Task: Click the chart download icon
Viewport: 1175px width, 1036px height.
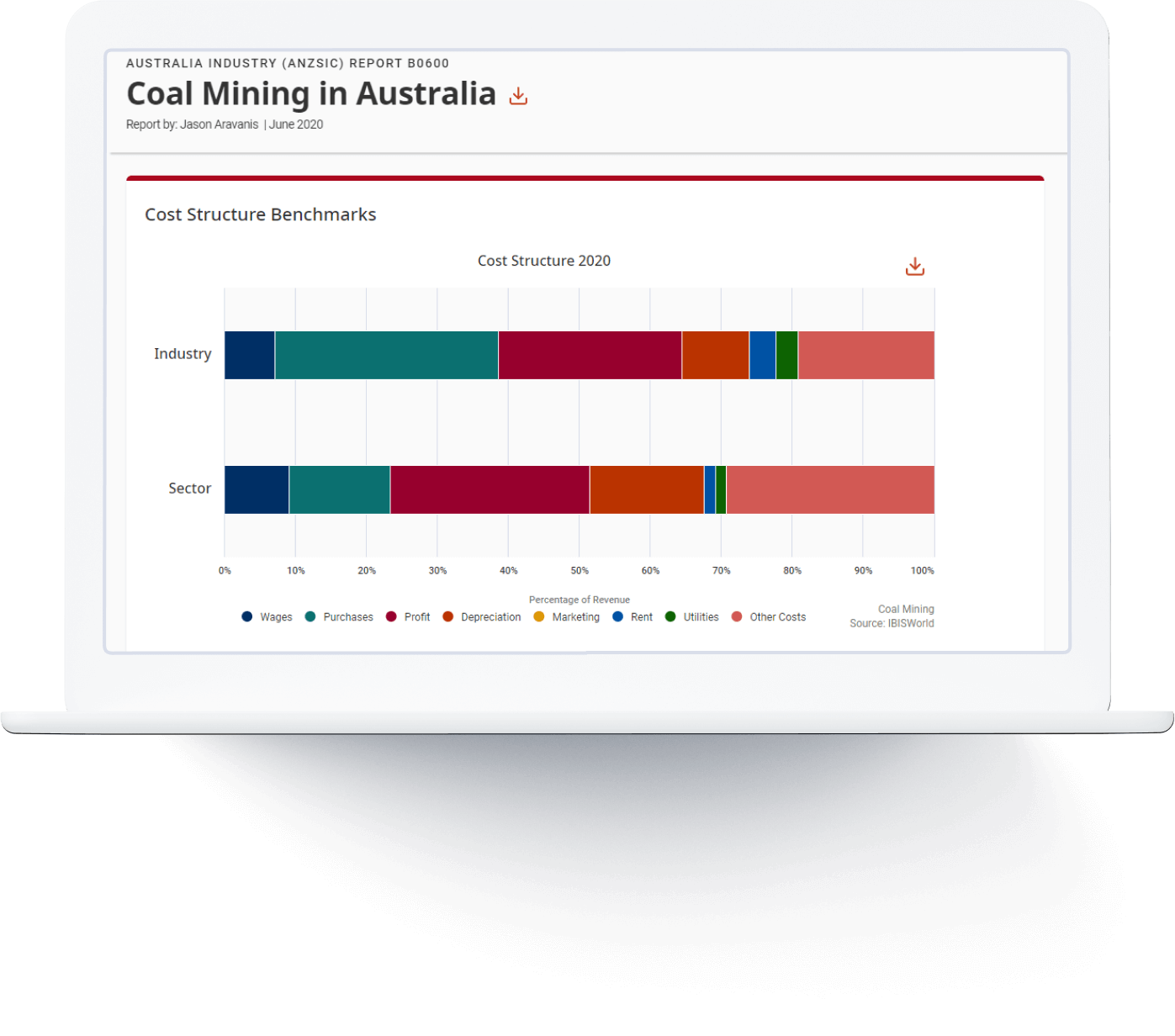Action: point(914,267)
